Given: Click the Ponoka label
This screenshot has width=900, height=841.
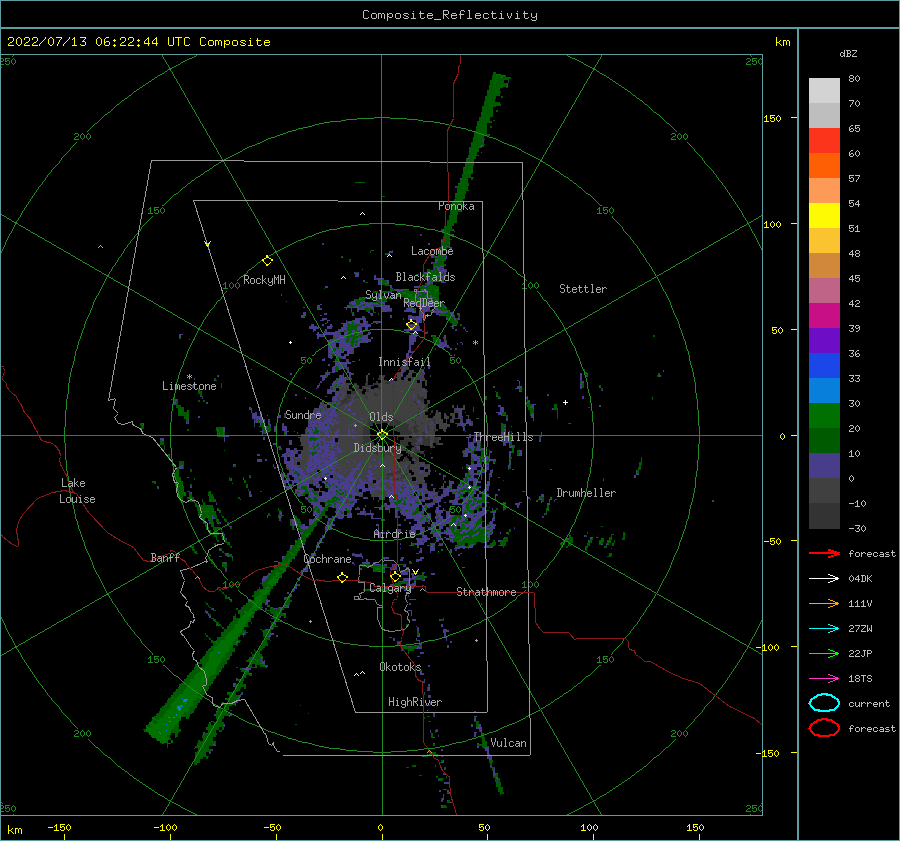Looking at the screenshot, I should click(x=456, y=206).
